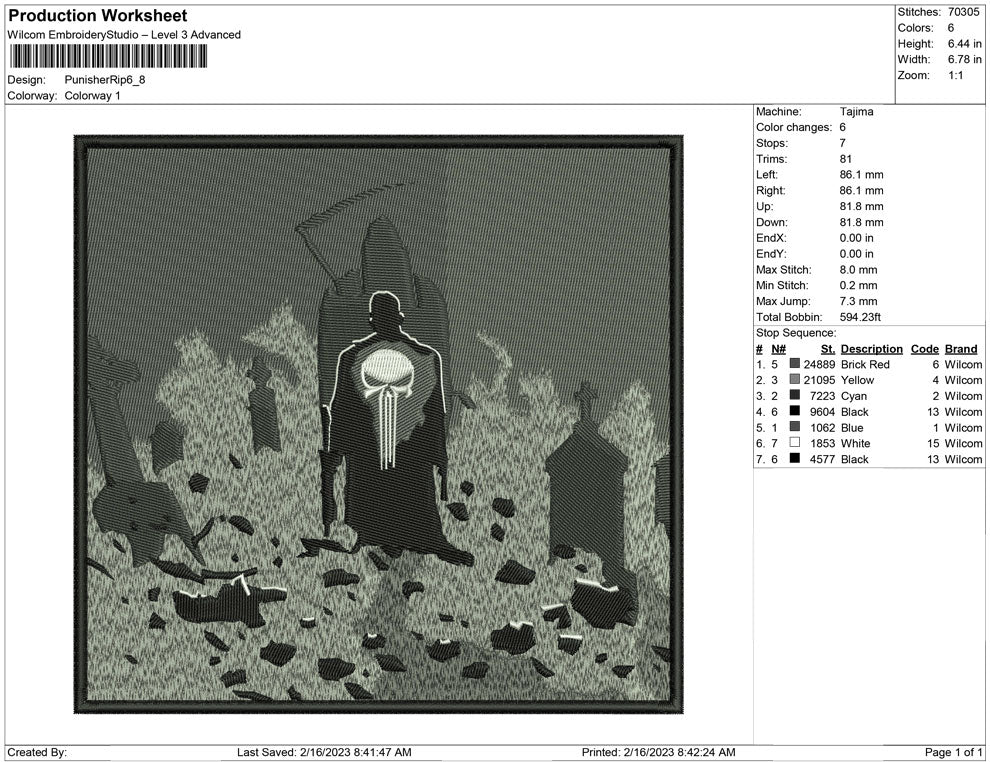
Task: Click the 'N#' column header
Action: (x=778, y=348)
